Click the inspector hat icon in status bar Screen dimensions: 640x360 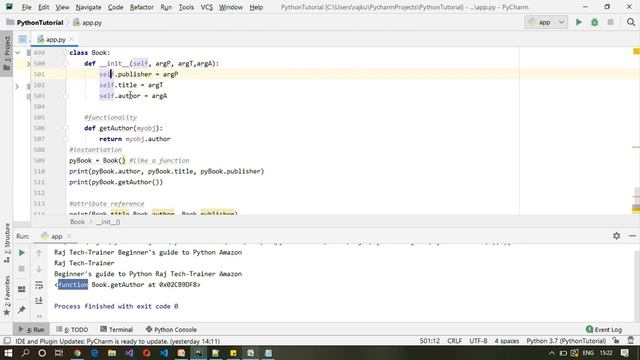pyautogui.click(x=631, y=341)
